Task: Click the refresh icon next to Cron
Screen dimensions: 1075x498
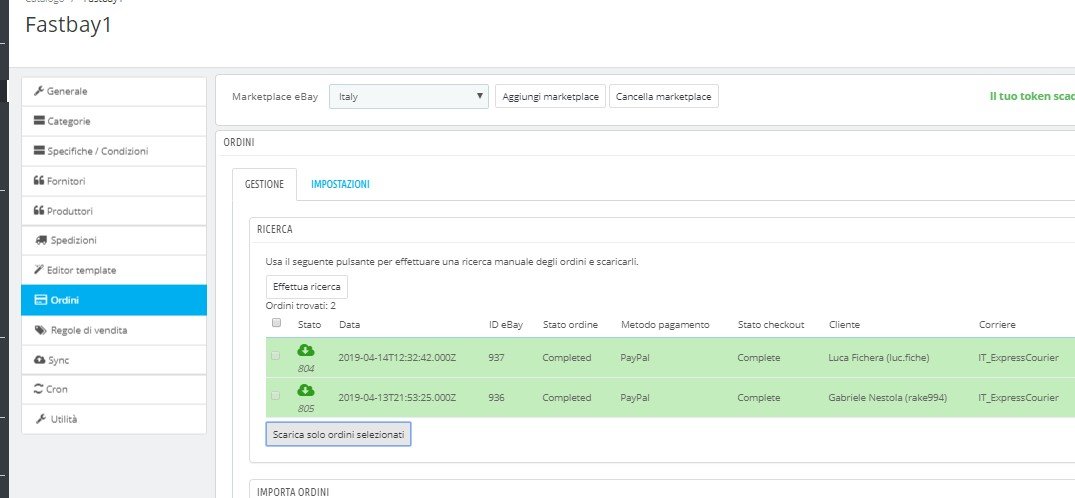Action: coord(39,389)
